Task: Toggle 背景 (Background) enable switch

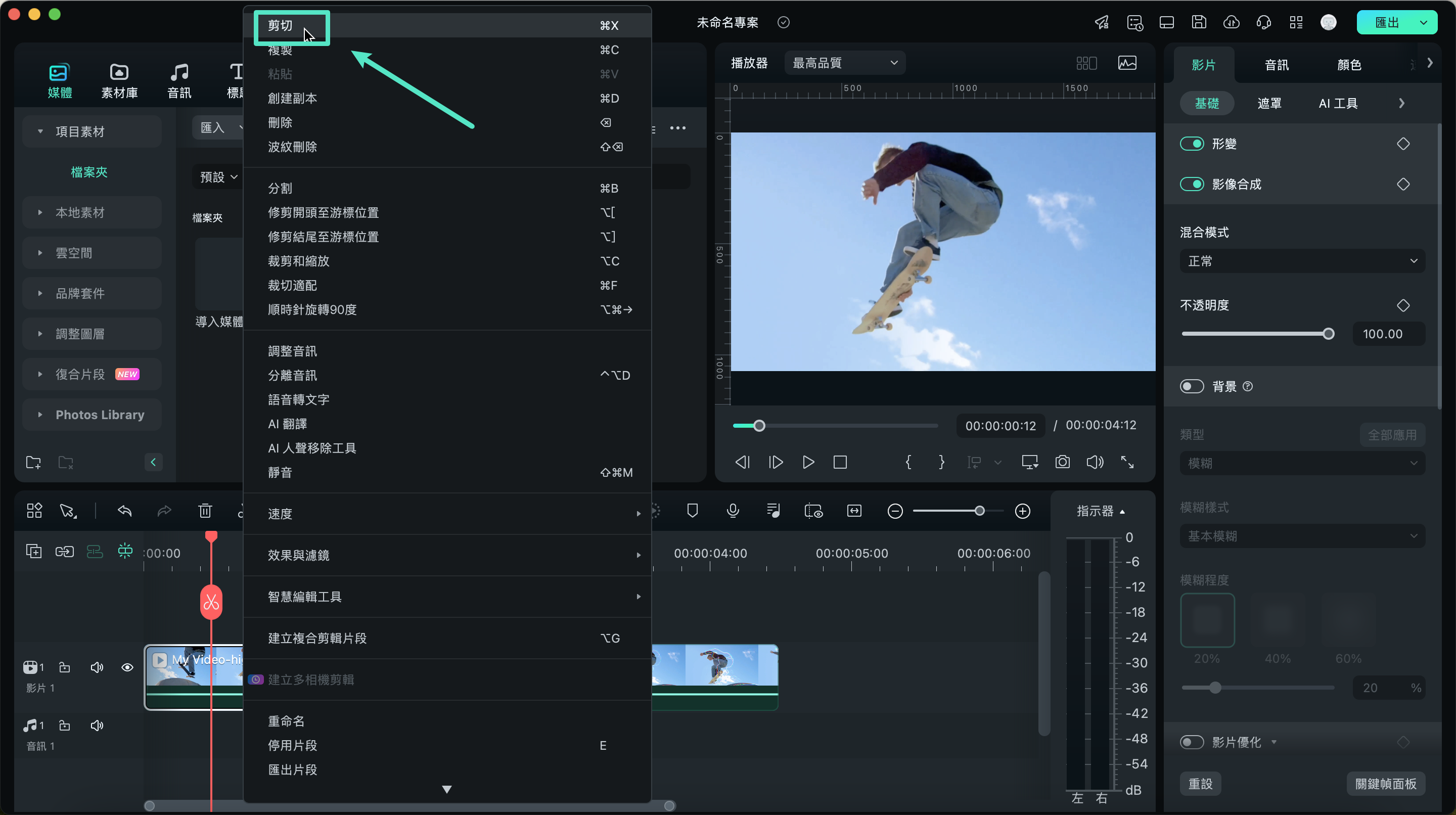Action: 1192,386
